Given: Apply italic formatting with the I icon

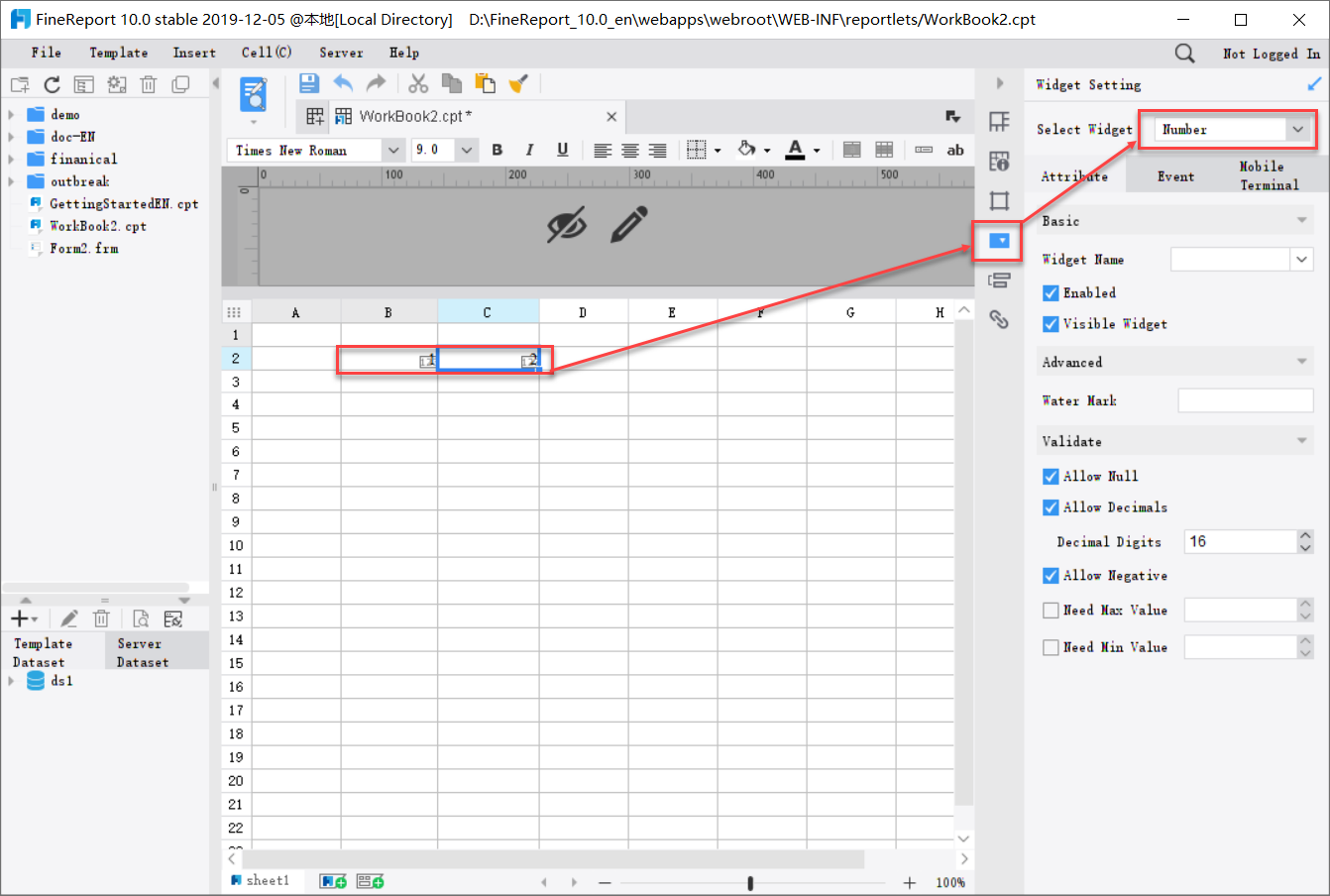Looking at the screenshot, I should pyautogui.click(x=529, y=150).
